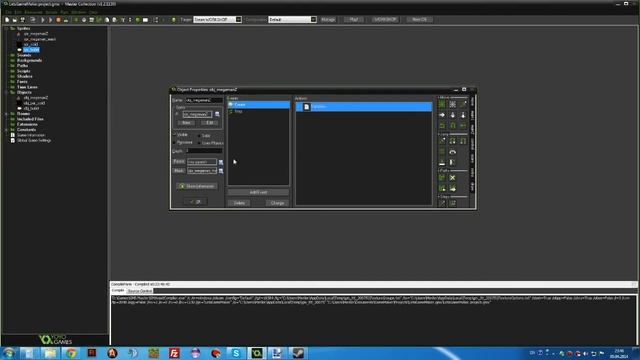Click the sprite Edit button
Viewport: 640px width, 360px height.
209,122
